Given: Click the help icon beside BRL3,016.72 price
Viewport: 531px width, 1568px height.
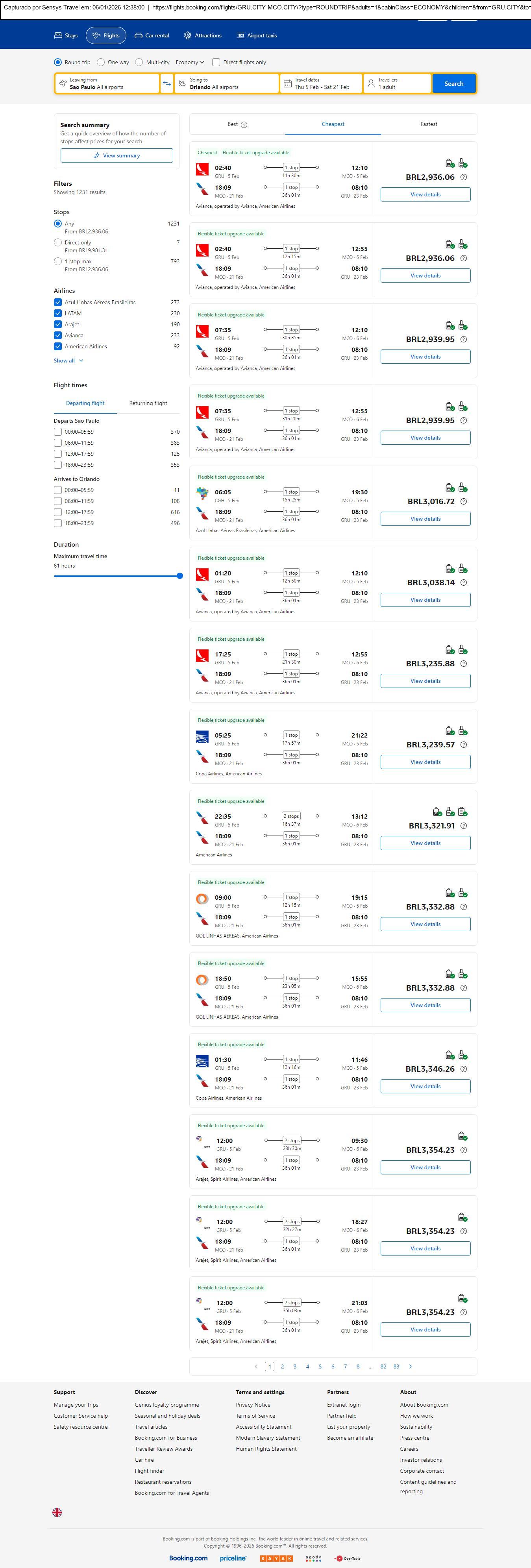Looking at the screenshot, I should click(463, 501).
